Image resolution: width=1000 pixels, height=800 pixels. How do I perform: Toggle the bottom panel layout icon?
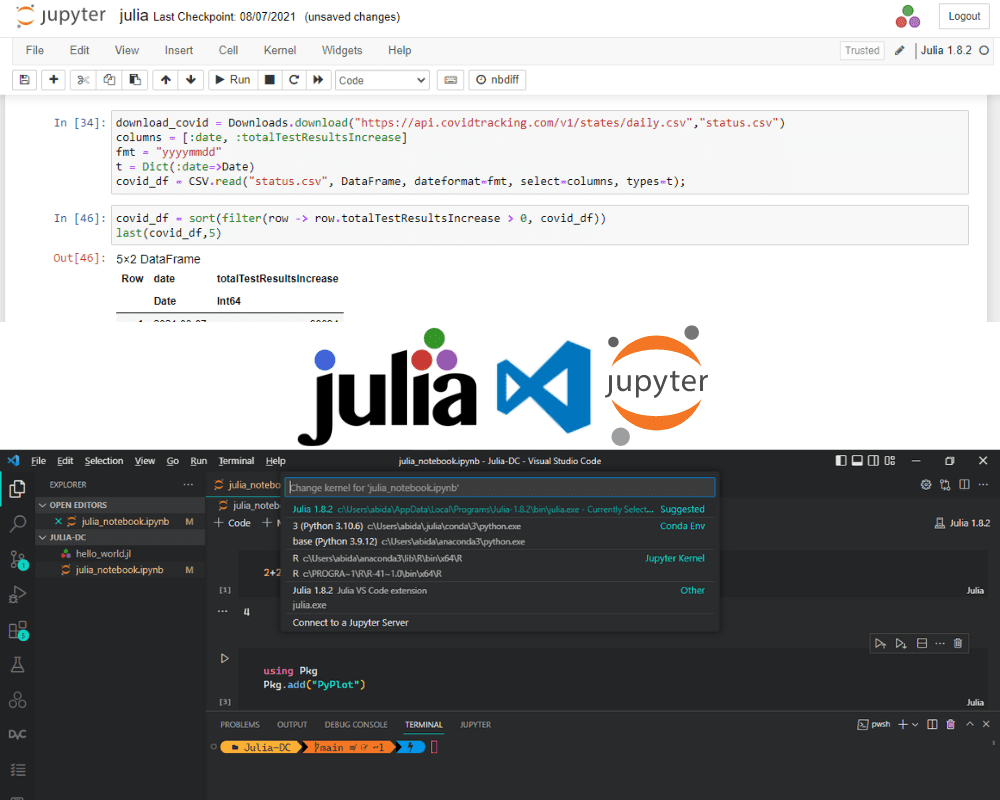tap(858, 461)
